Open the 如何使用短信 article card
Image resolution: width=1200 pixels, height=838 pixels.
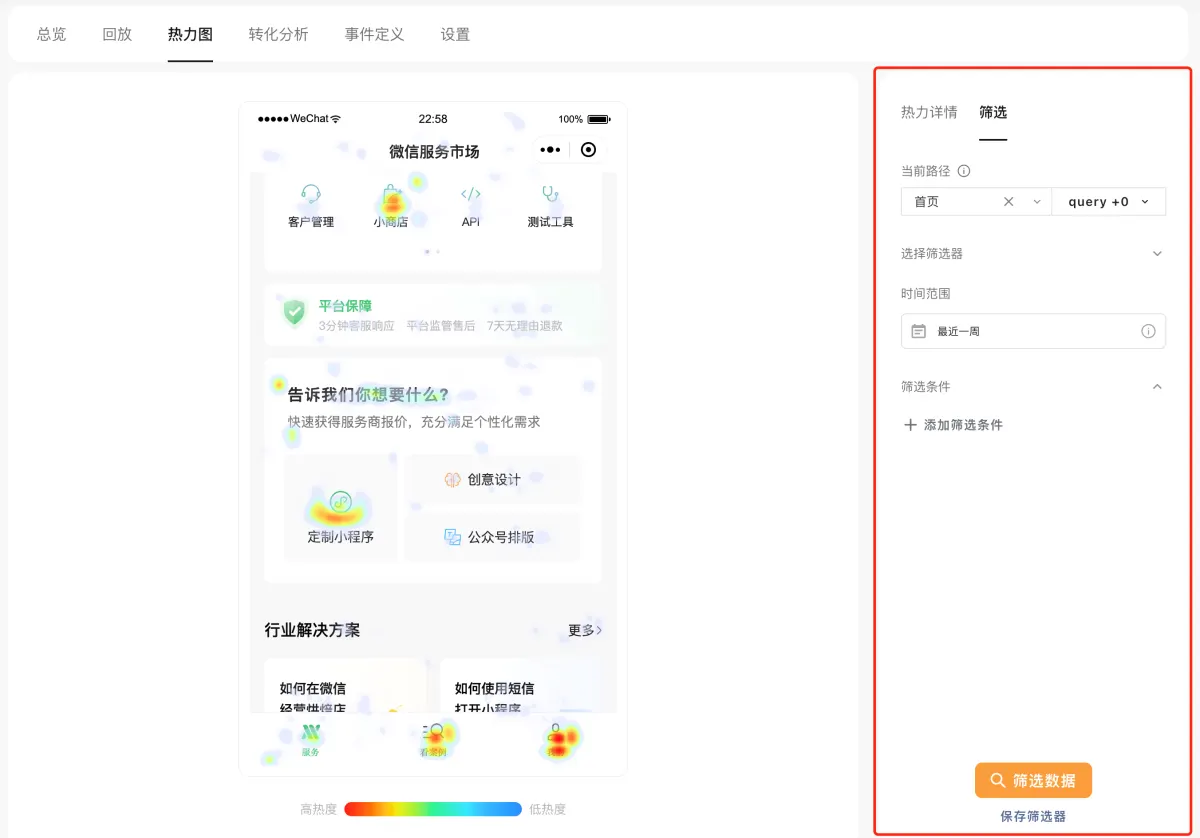tap(521, 686)
